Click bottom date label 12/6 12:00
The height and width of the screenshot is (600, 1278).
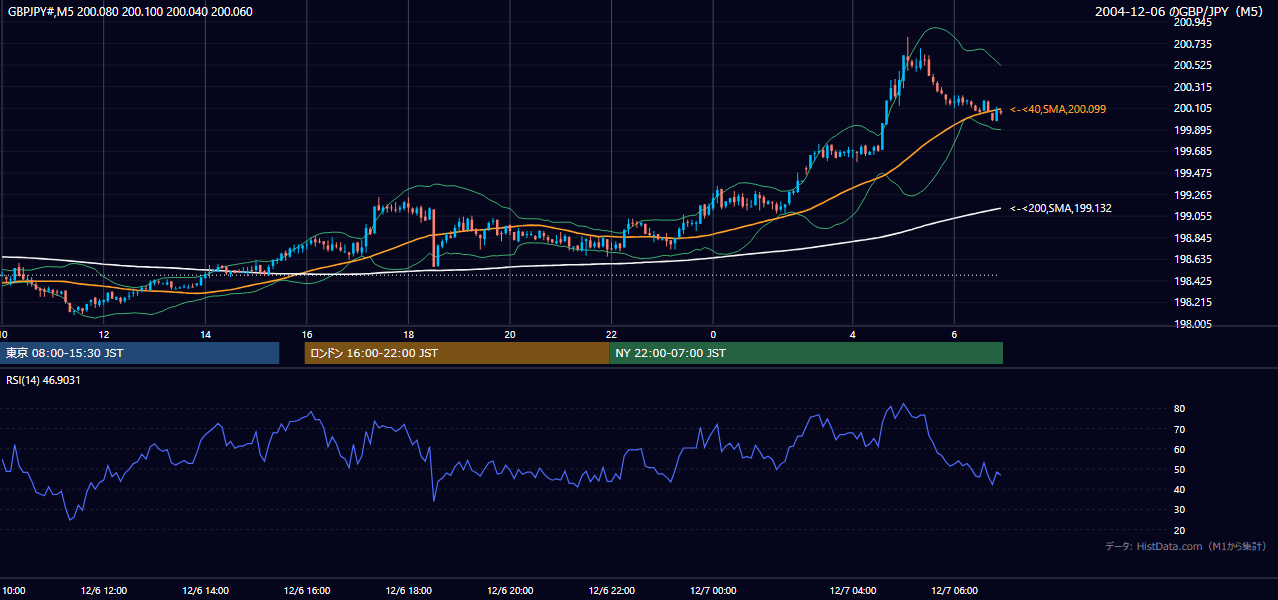[104, 591]
